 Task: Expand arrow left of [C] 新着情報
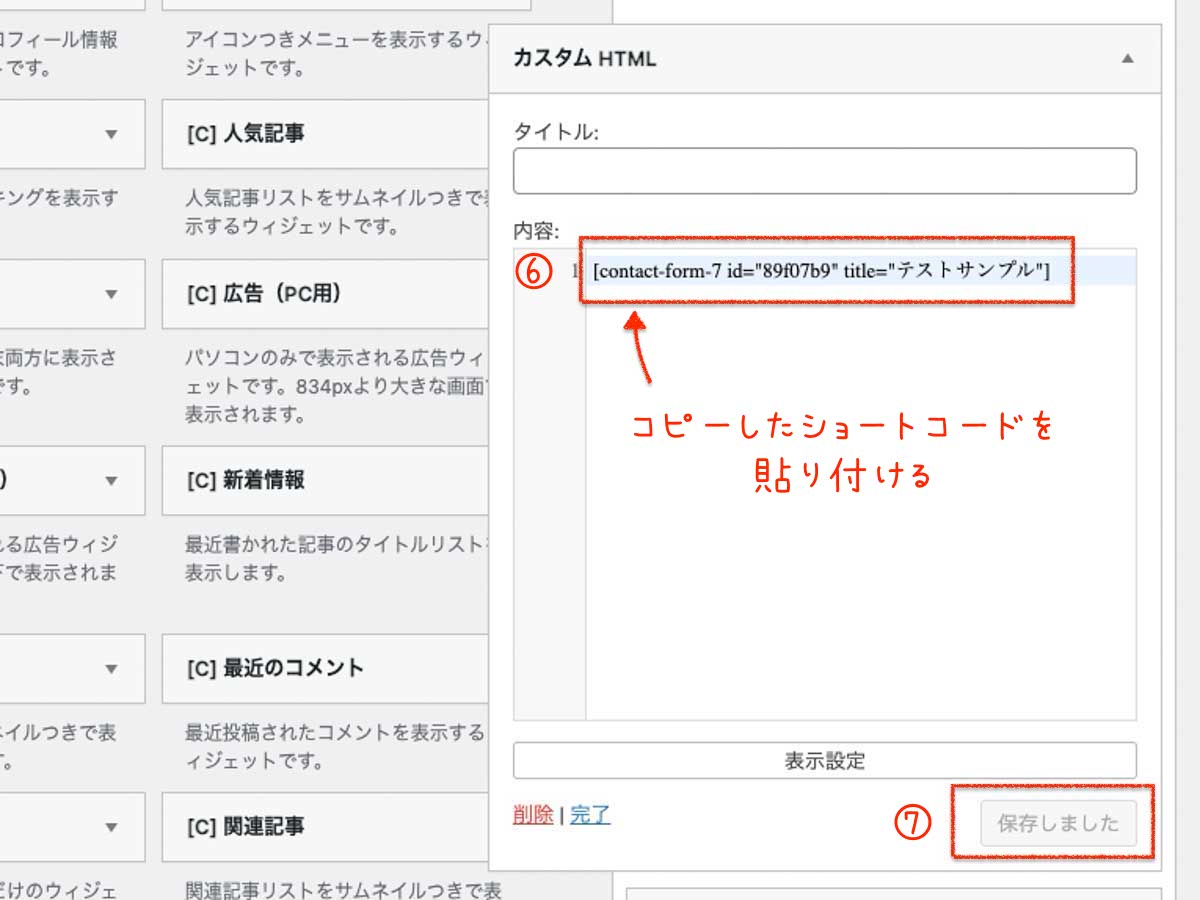[111, 481]
